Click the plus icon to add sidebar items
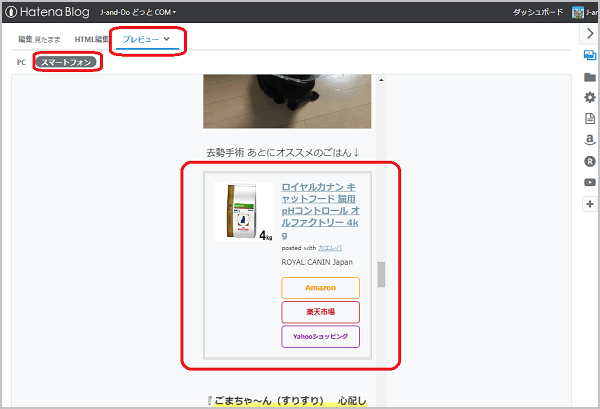This screenshot has height=409, width=600. 590,204
